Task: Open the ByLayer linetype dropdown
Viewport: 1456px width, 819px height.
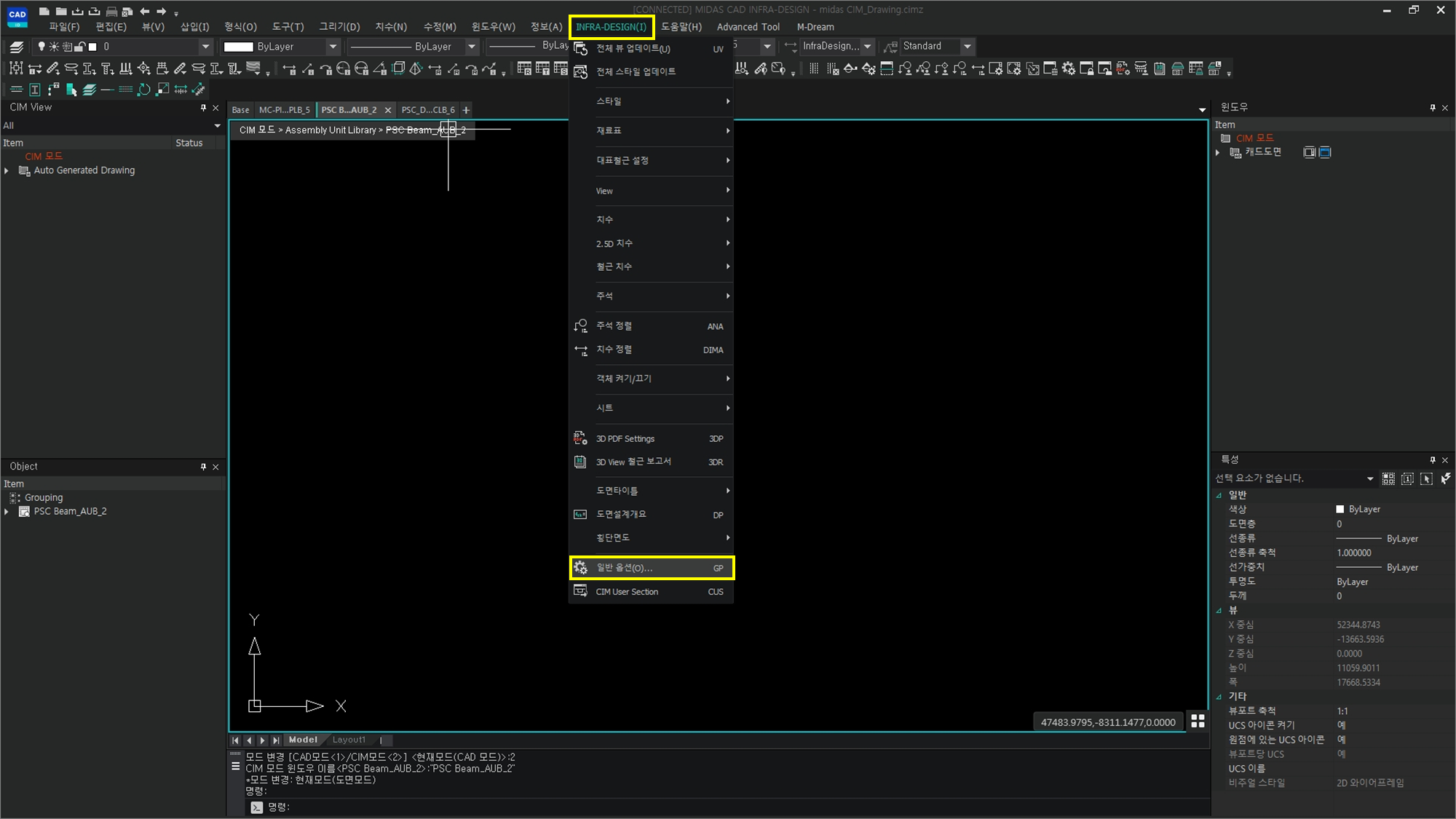Action: [x=472, y=47]
